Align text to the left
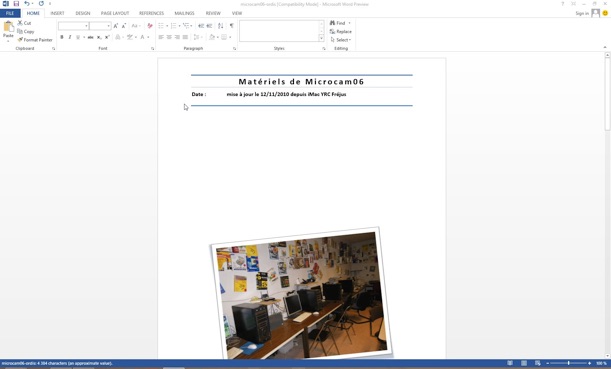The width and height of the screenshot is (611, 369). pos(161,37)
